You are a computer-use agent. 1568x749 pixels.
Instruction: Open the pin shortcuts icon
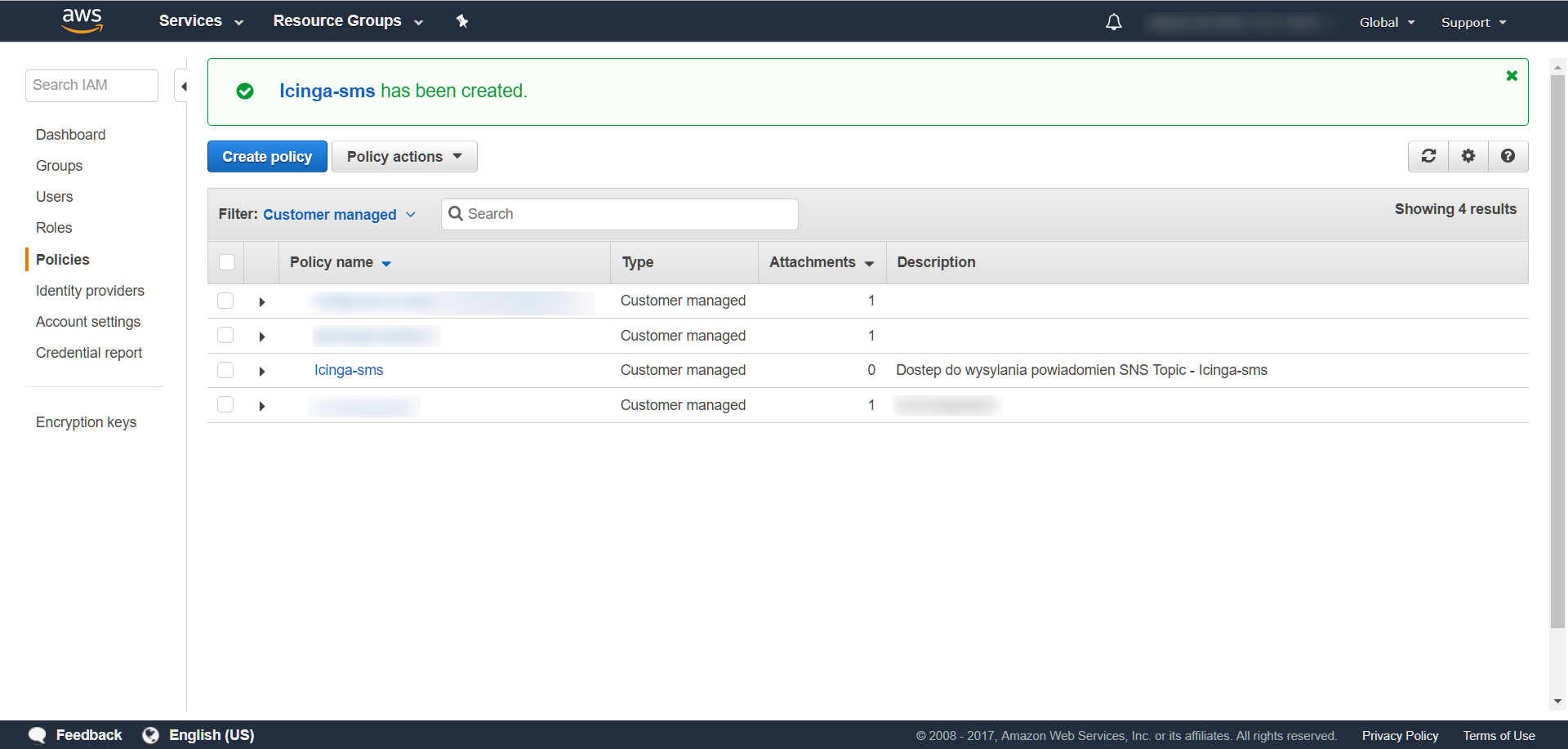click(462, 21)
